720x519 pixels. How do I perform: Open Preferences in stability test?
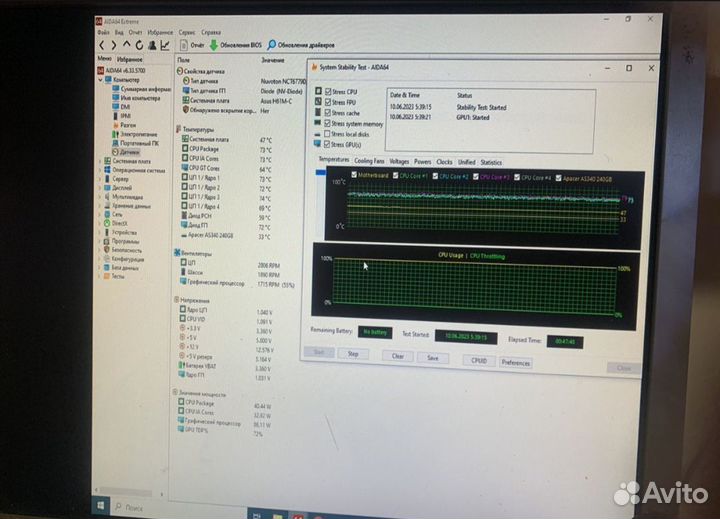point(516,362)
